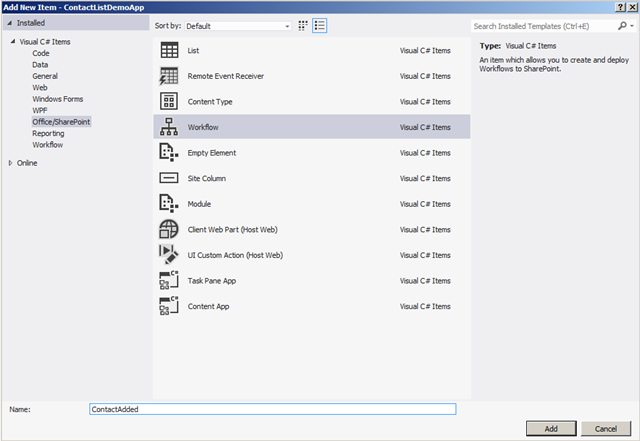The width and height of the screenshot is (640, 441).
Task: Click the 'Task Pane App' label
Action: coord(212,281)
